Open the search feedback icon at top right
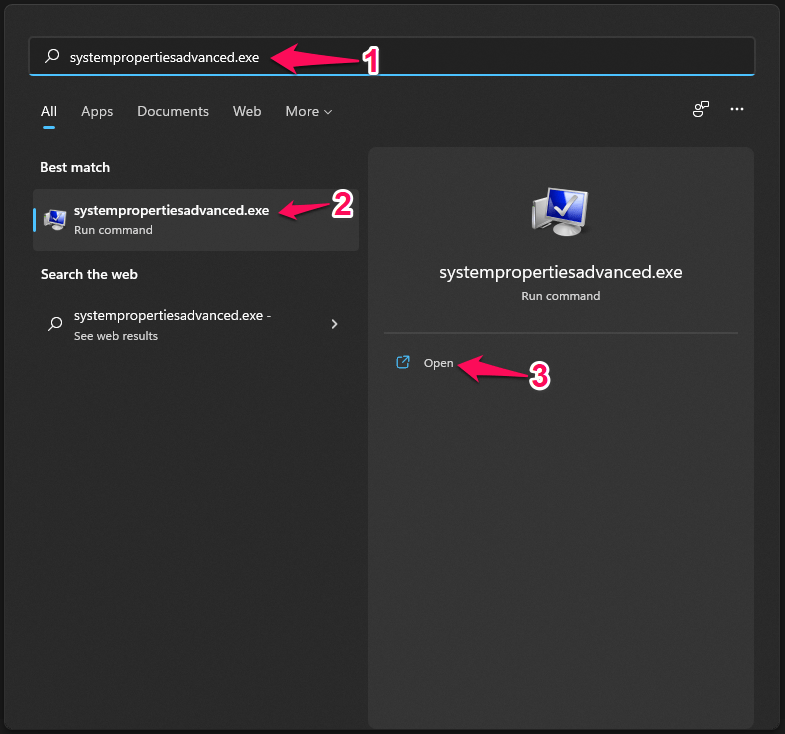The height and width of the screenshot is (734, 785). [701, 110]
